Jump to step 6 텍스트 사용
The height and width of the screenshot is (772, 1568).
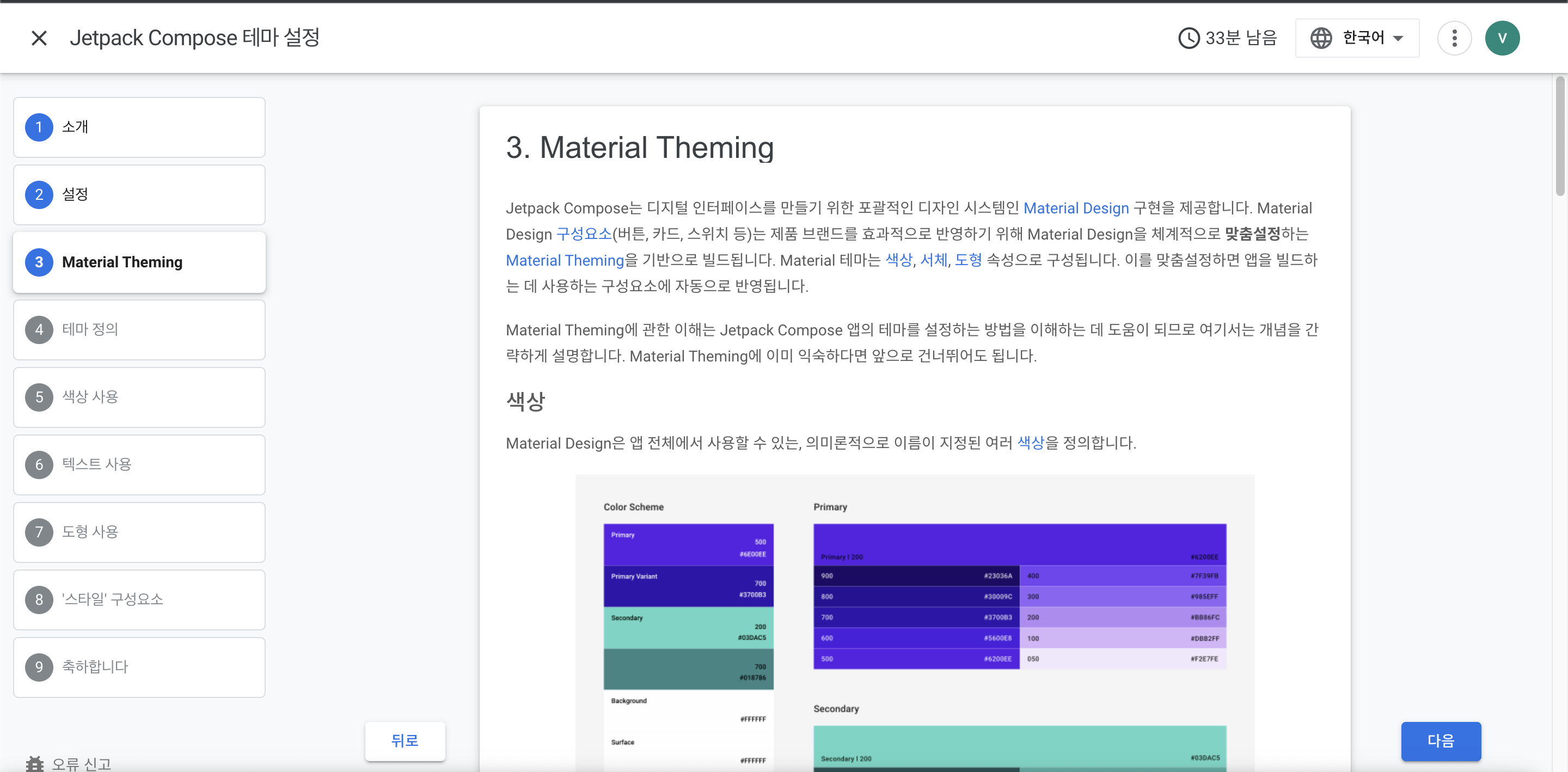139,465
